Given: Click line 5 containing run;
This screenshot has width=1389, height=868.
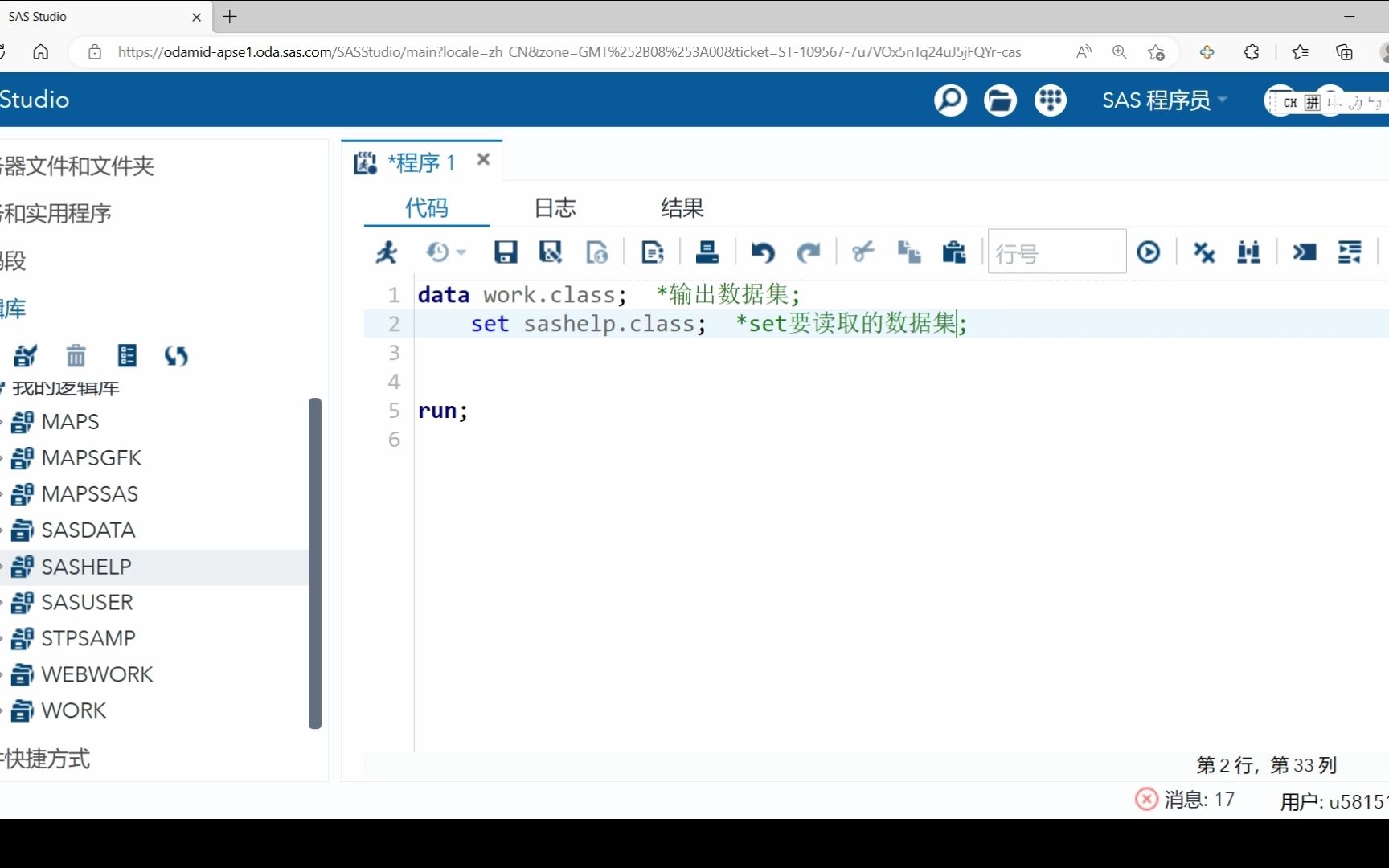Looking at the screenshot, I should (x=443, y=411).
